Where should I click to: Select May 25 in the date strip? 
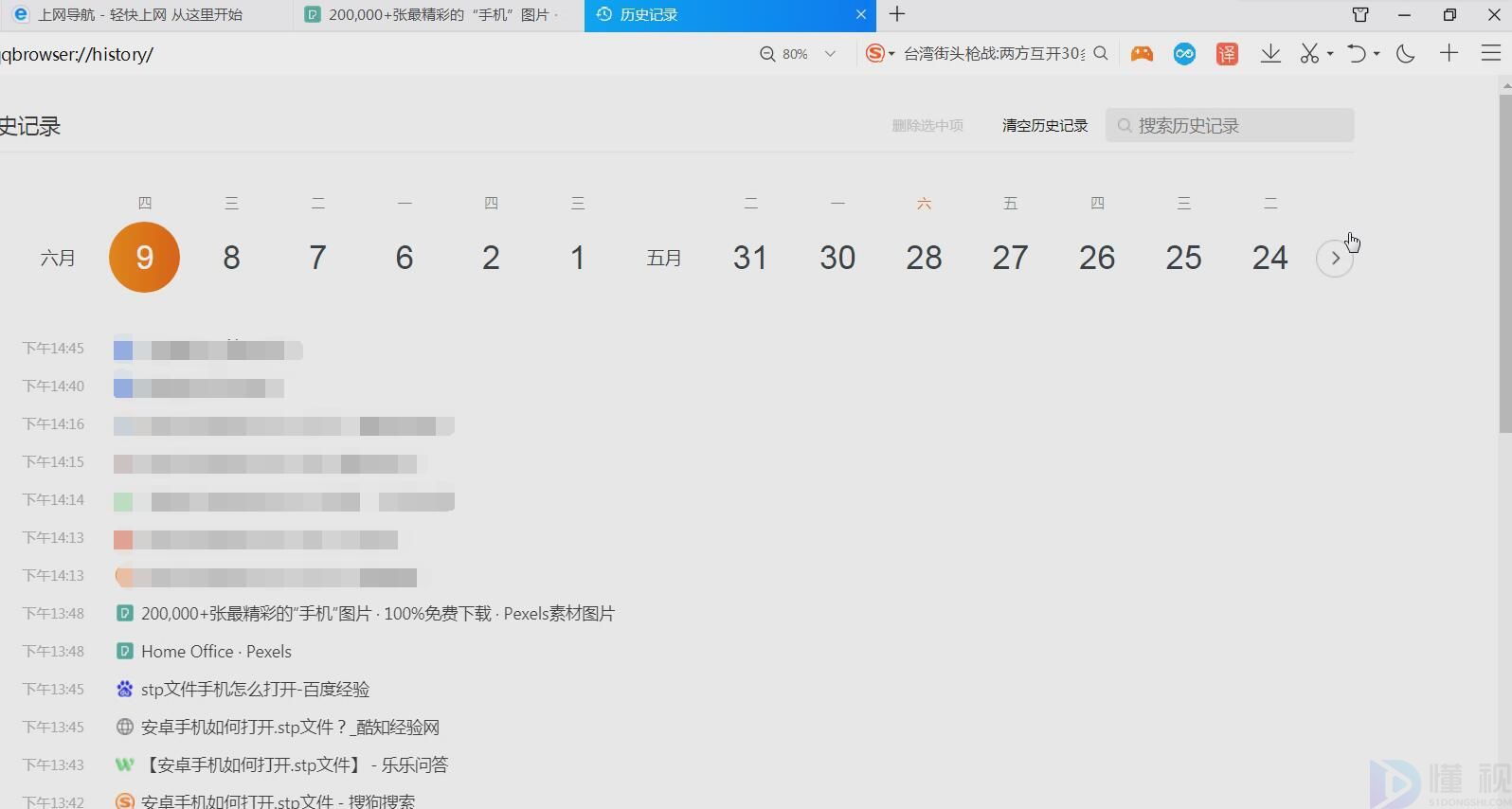(x=1184, y=257)
